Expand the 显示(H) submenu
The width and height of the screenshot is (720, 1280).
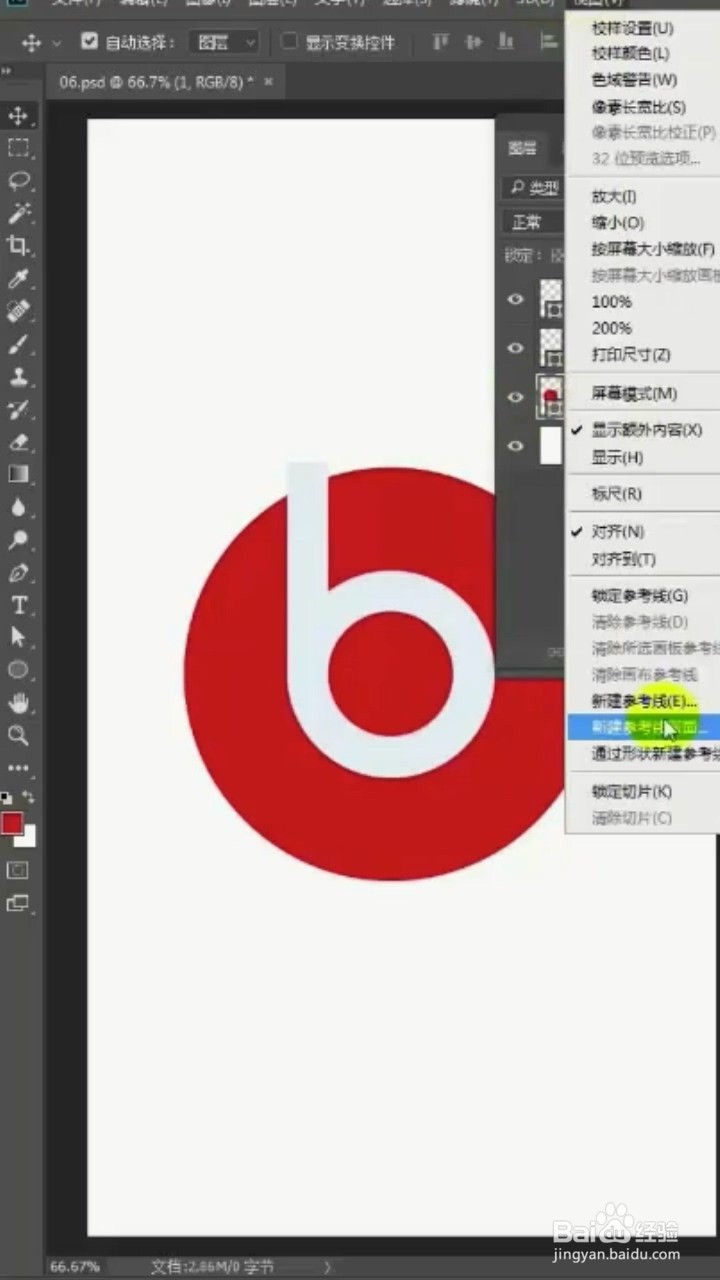coord(643,457)
